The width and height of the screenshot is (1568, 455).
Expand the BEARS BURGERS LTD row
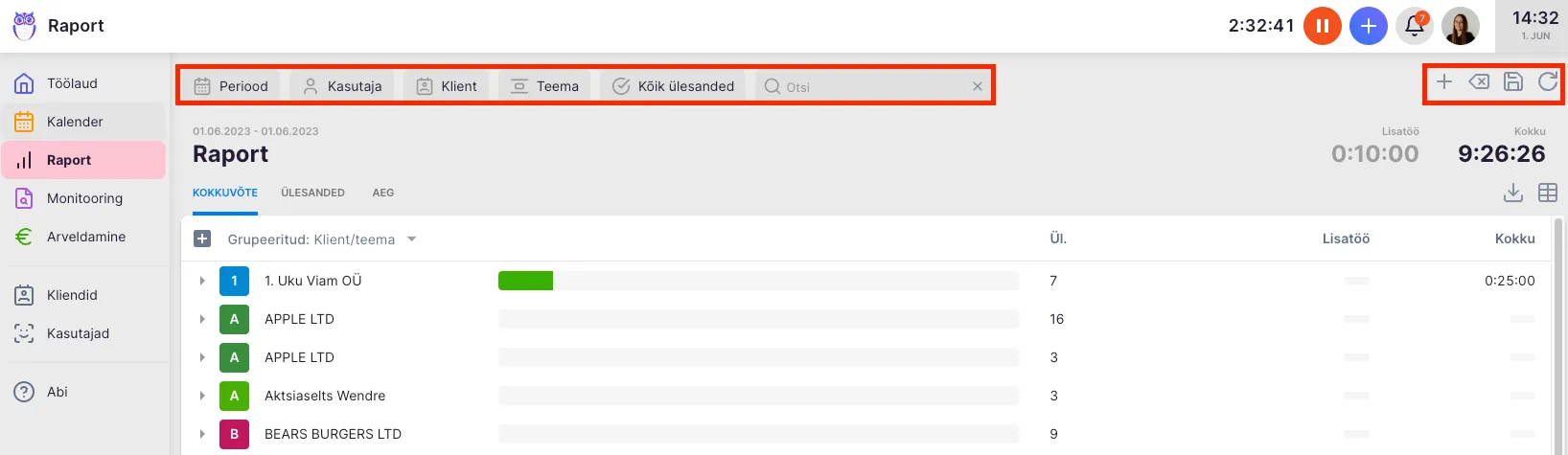point(202,434)
